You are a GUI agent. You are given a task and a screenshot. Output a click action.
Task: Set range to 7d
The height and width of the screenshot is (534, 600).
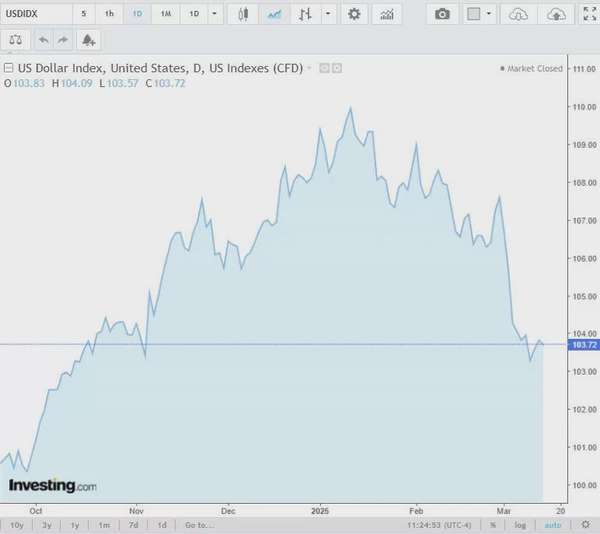[133, 525]
